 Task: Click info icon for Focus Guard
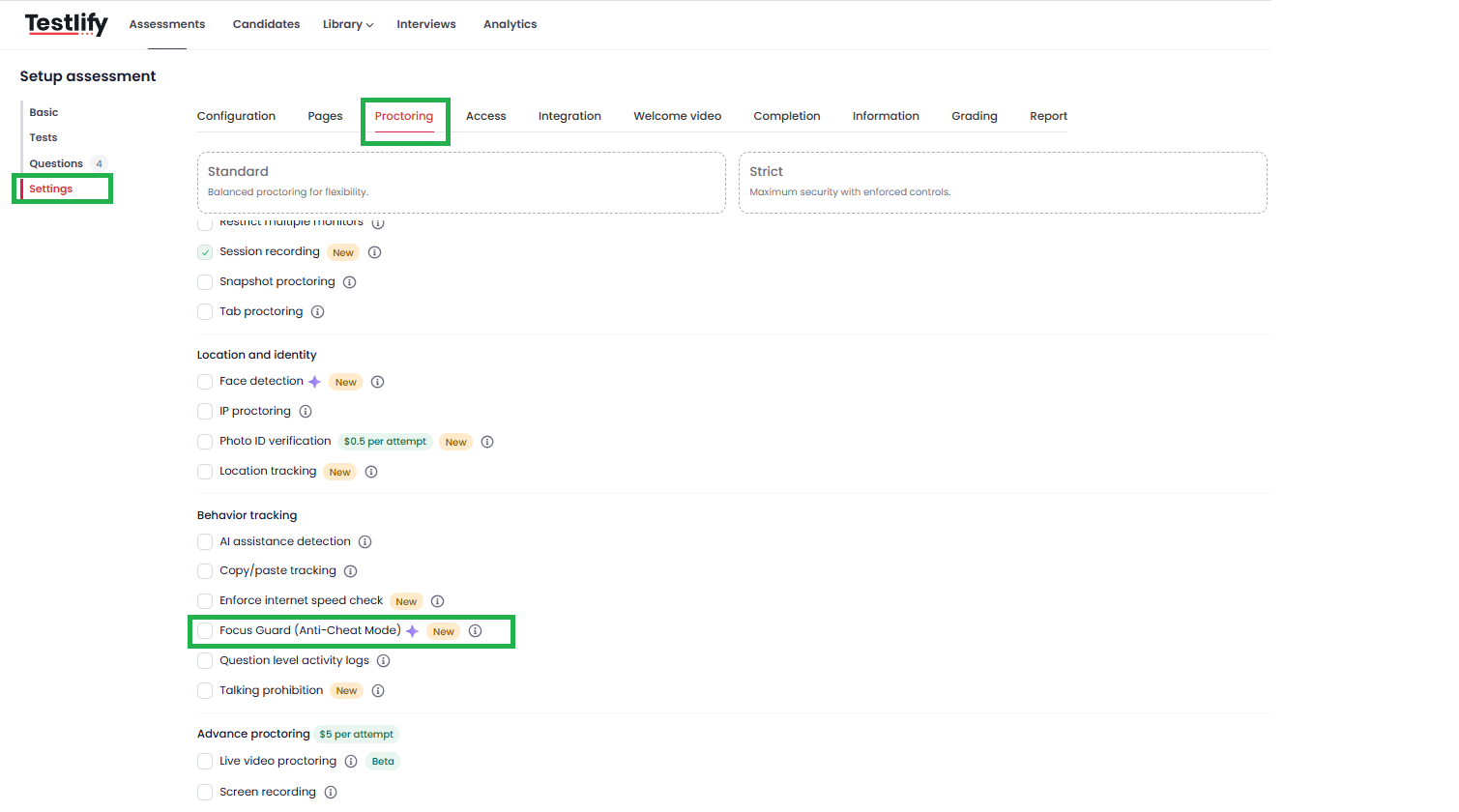[x=475, y=631]
